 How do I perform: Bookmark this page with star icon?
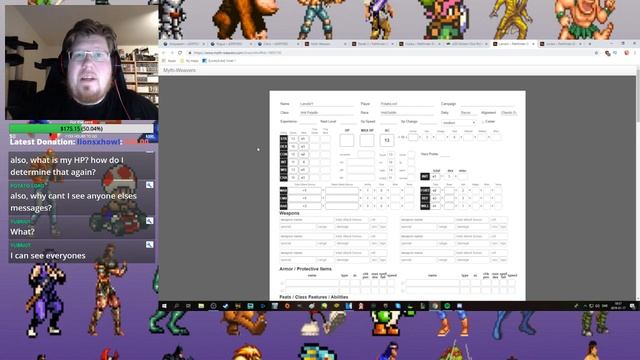pos(596,53)
